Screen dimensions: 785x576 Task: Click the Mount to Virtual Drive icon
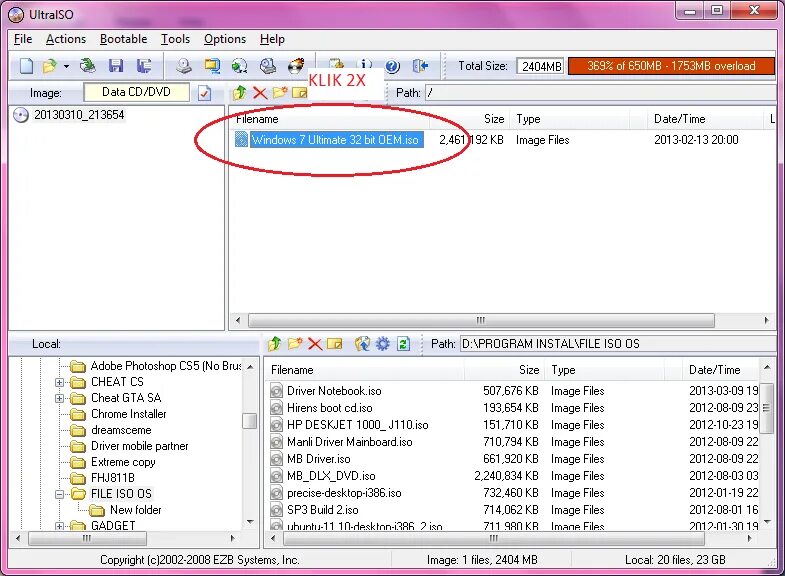(x=268, y=66)
